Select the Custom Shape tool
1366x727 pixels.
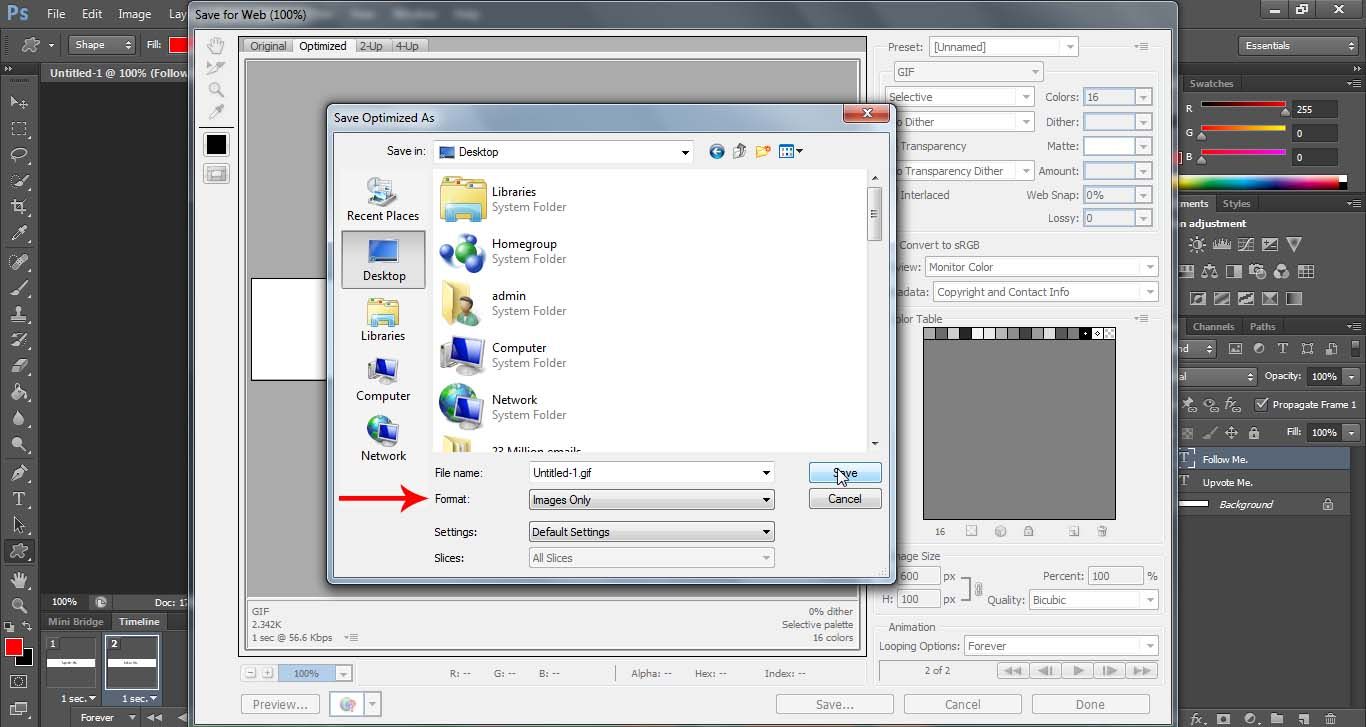(19, 551)
